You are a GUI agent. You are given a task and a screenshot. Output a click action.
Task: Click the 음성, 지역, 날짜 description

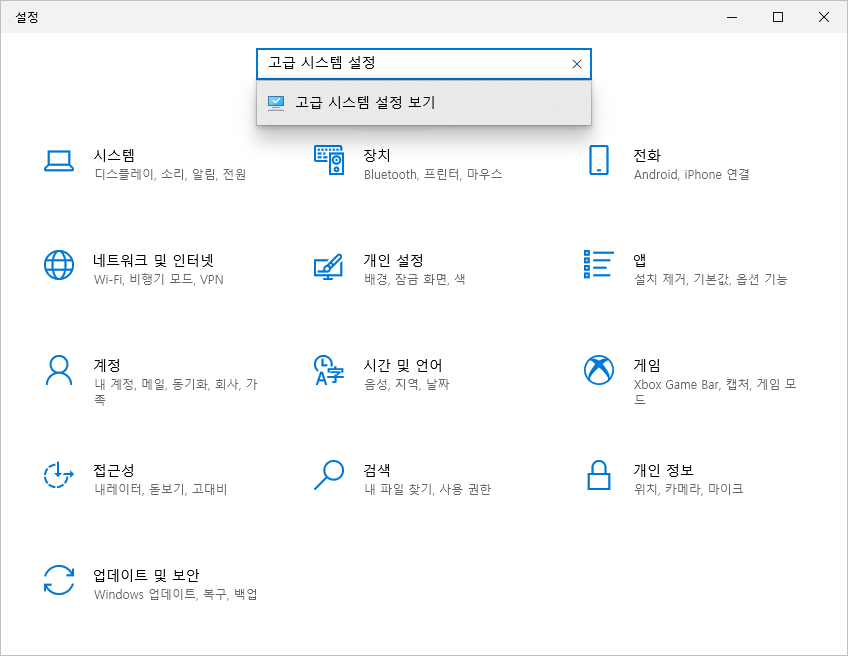(x=406, y=384)
